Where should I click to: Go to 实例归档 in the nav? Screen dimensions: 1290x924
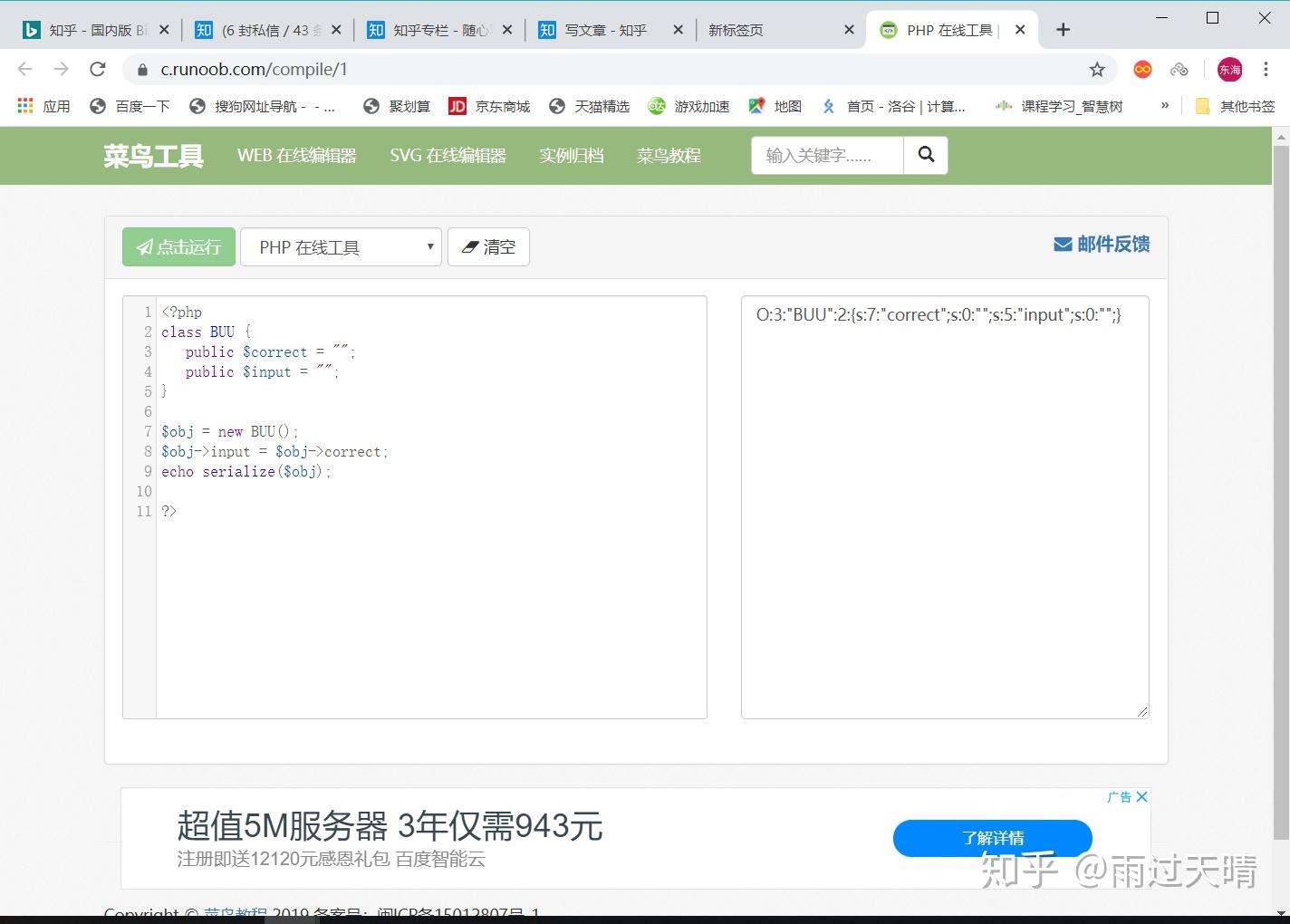572,155
